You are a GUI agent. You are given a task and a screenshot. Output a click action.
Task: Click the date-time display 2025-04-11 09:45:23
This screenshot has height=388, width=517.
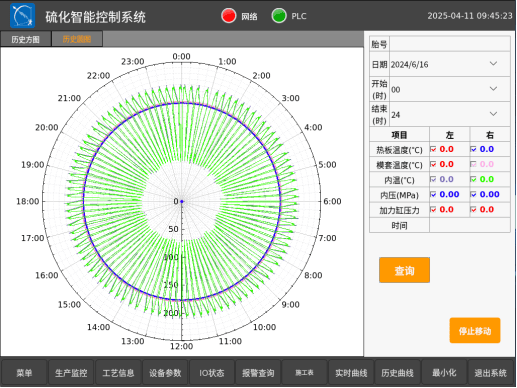click(470, 16)
